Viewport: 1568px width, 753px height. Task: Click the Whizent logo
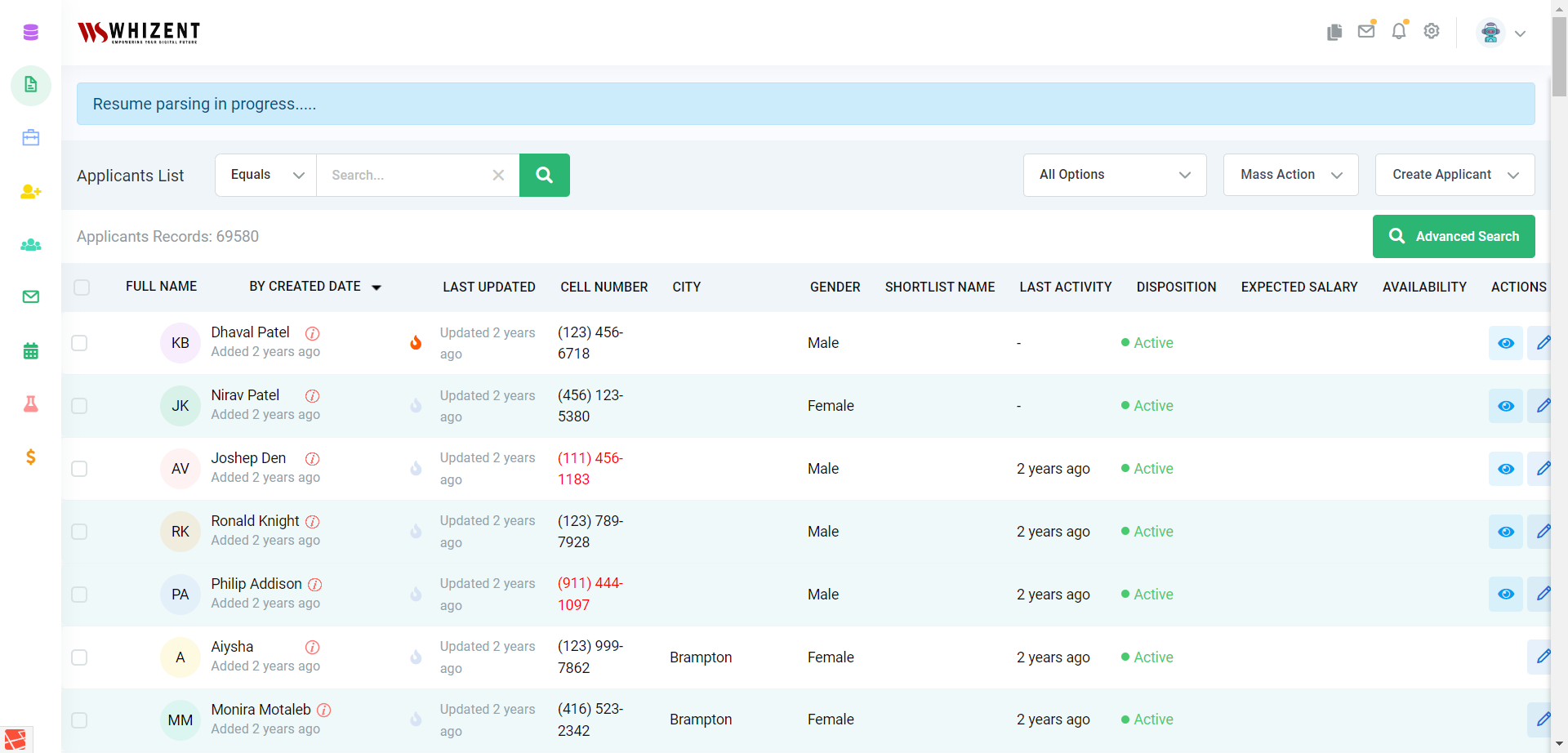tap(138, 32)
